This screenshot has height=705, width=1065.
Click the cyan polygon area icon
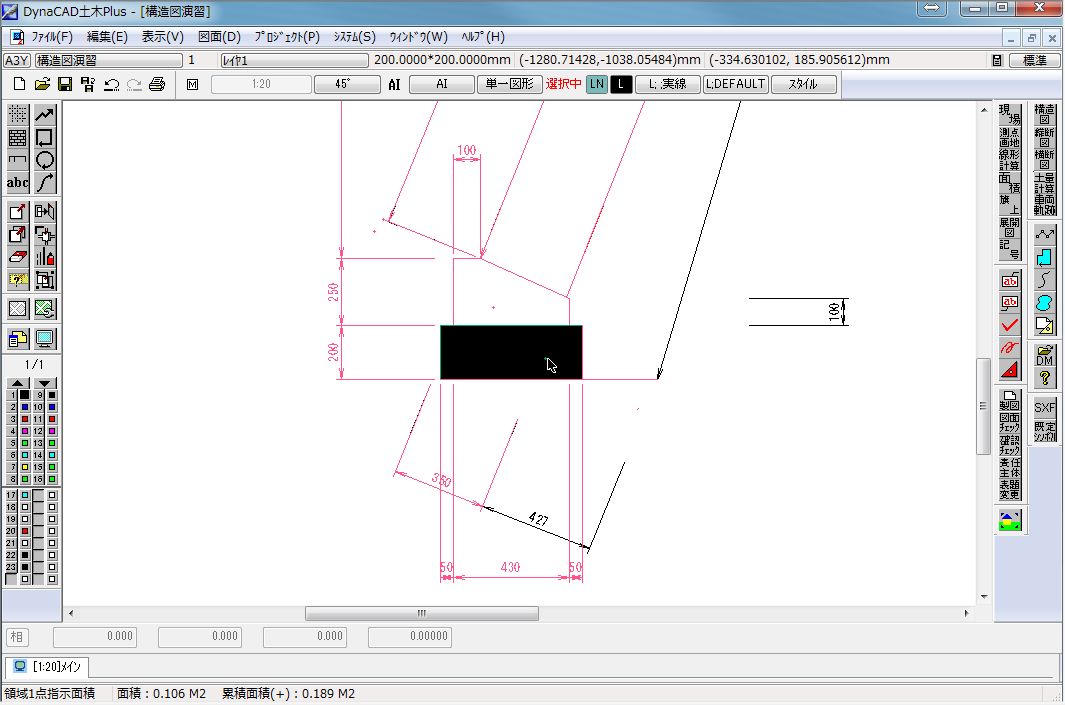(x=1045, y=257)
